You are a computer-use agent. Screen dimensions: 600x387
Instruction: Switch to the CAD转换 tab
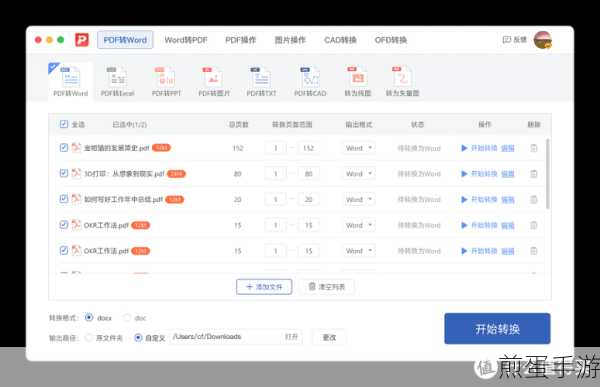340,40
